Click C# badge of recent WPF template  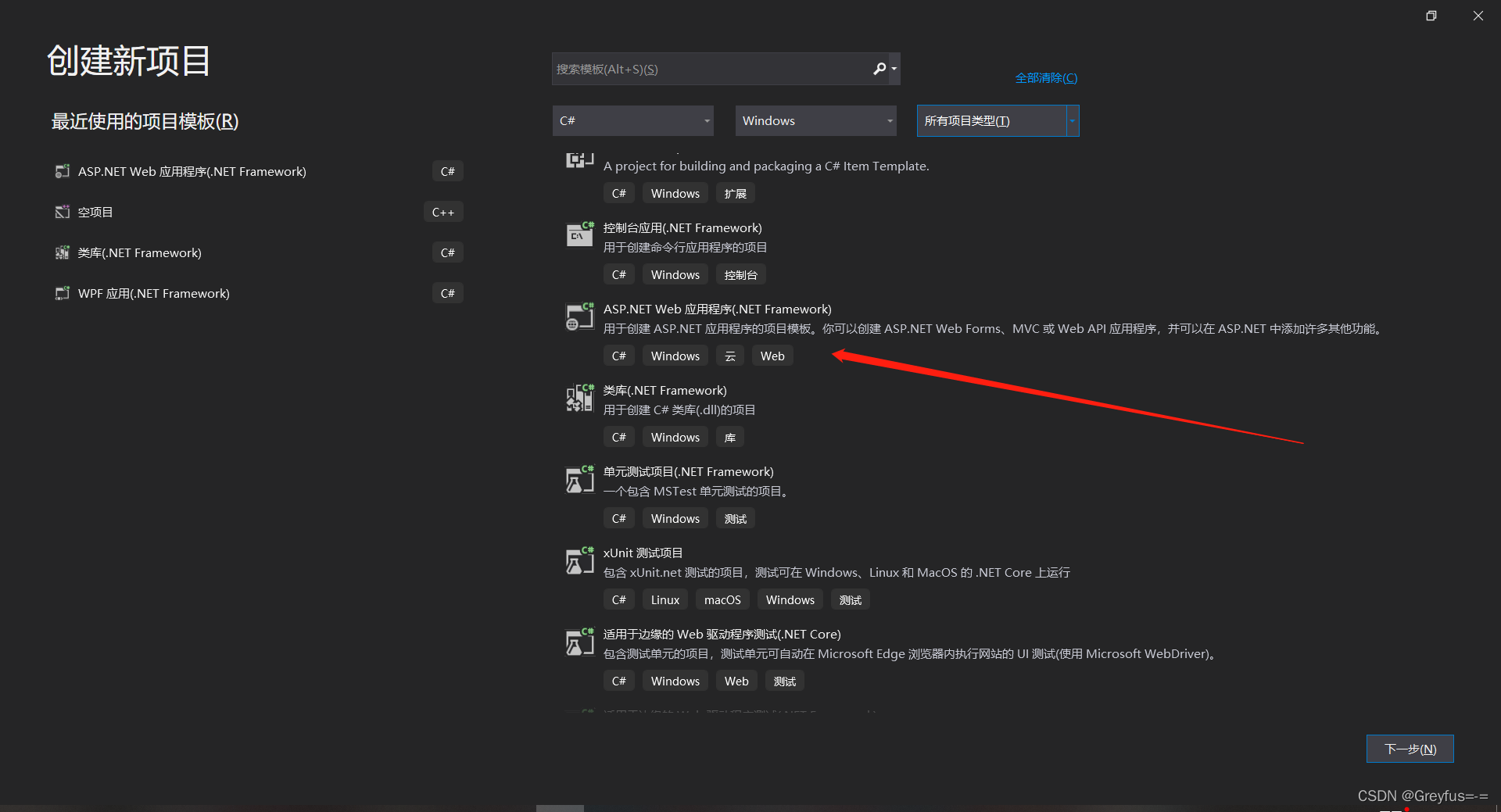pos(447,293)
